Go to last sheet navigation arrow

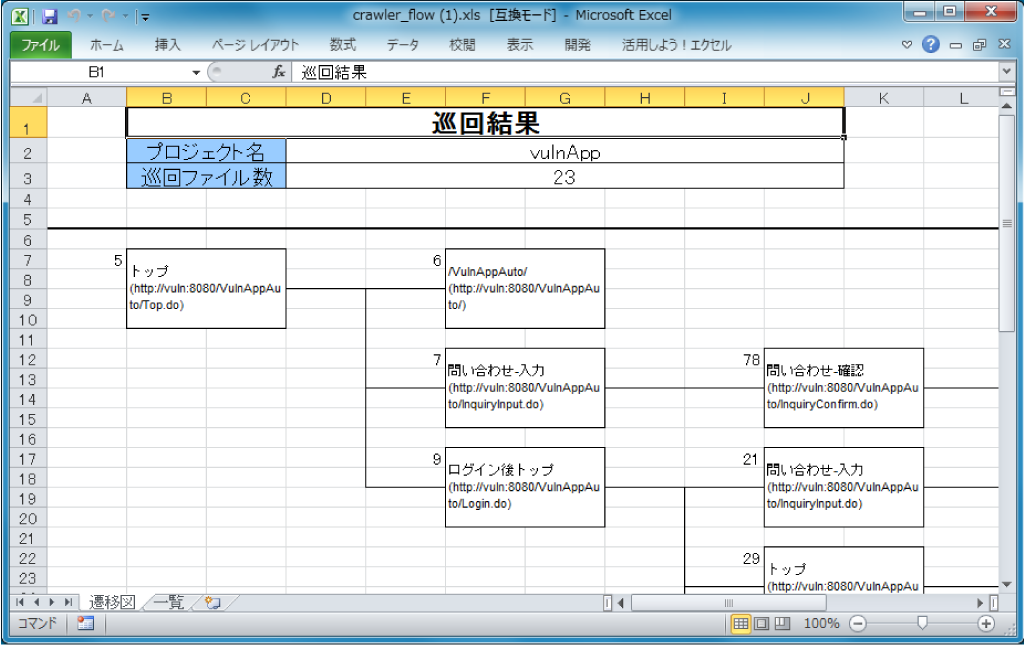68,602
